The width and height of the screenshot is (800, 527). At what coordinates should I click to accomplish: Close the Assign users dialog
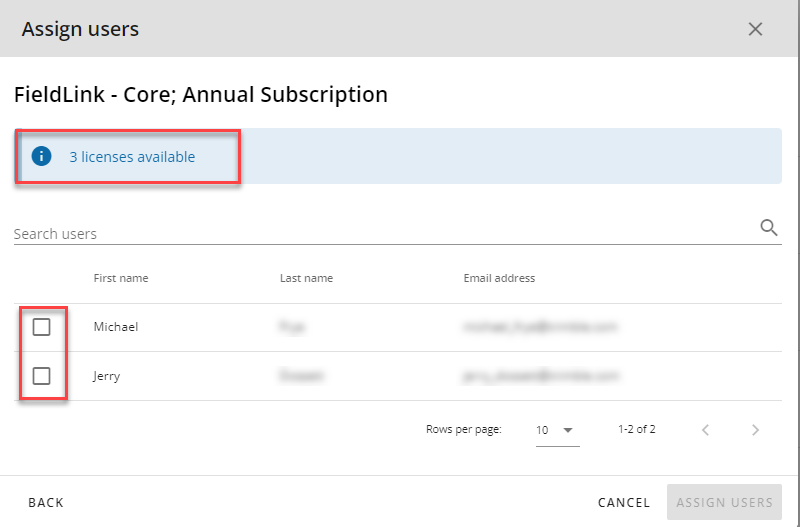click(755, 29)
